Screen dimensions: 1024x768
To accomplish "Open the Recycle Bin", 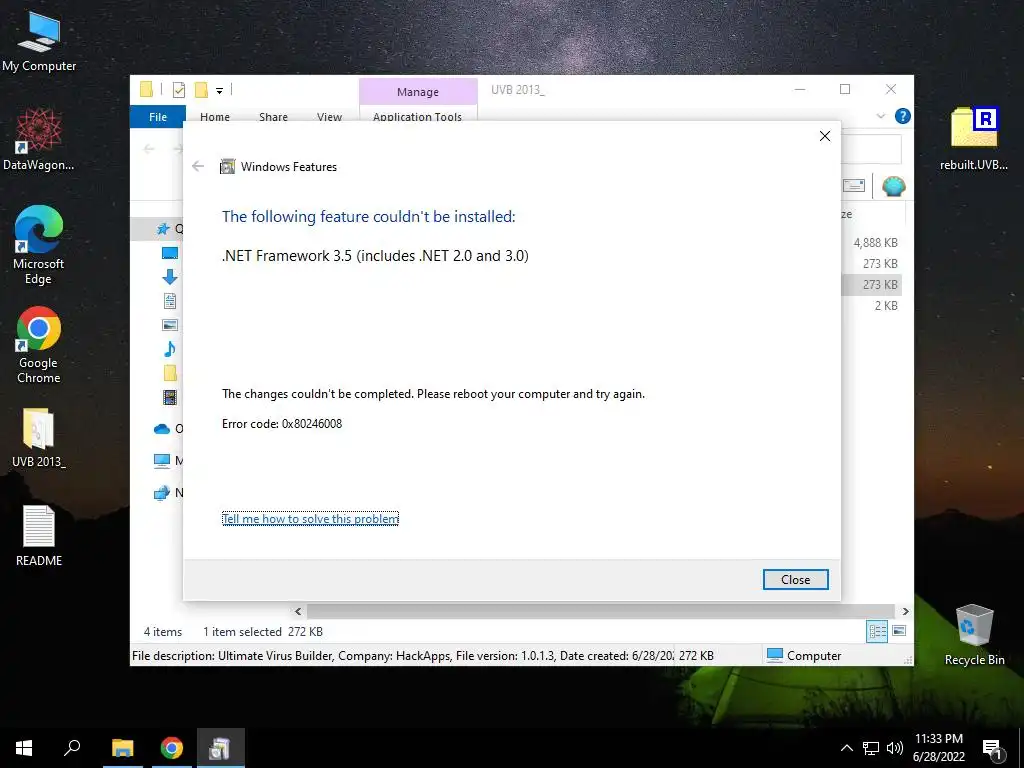I will [x=974, y=634].
